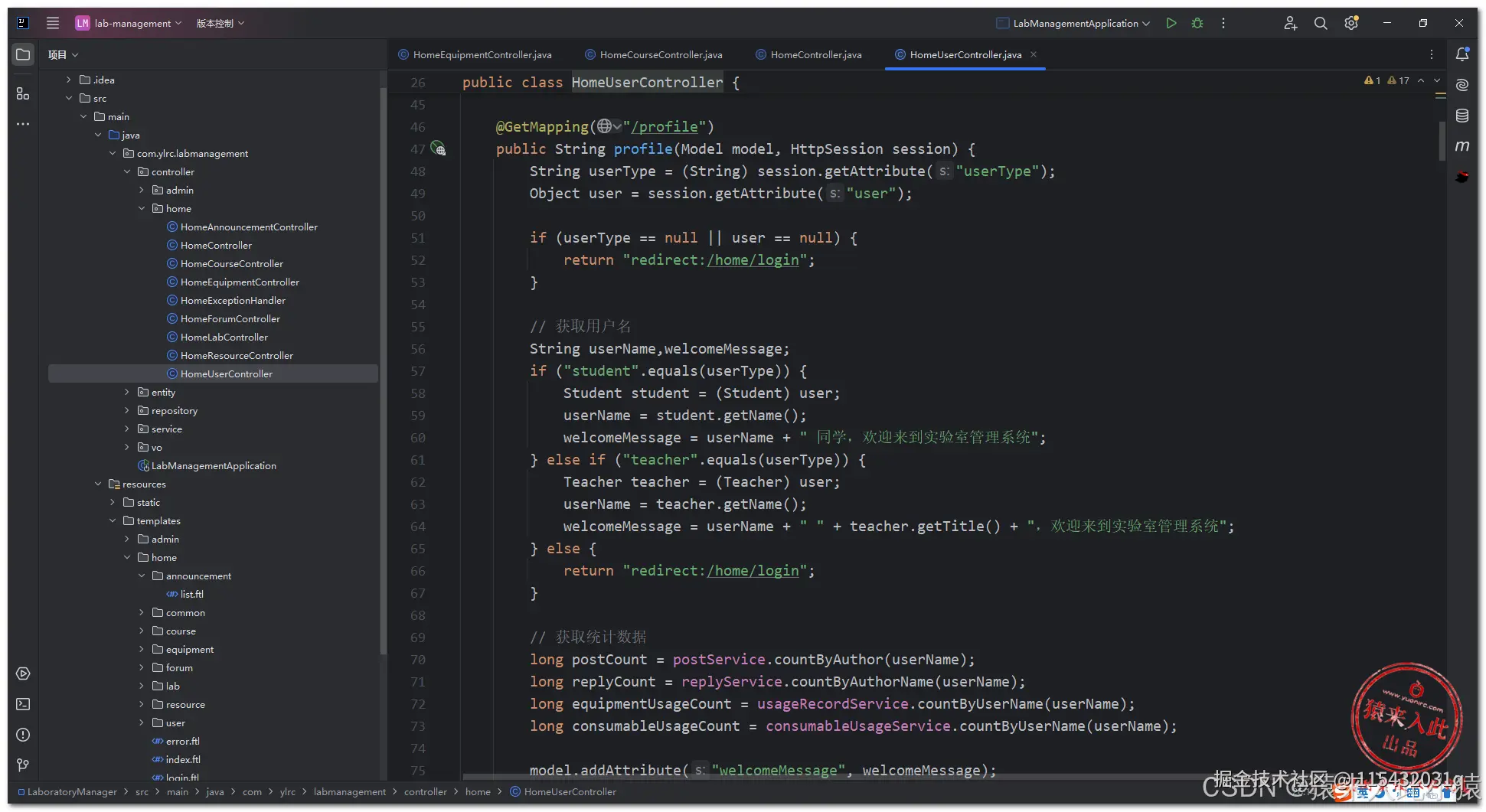Viewport: 1486px width, 812px height.
Task: Go to next highlighted problem arrow
Action: [1437, 80]
